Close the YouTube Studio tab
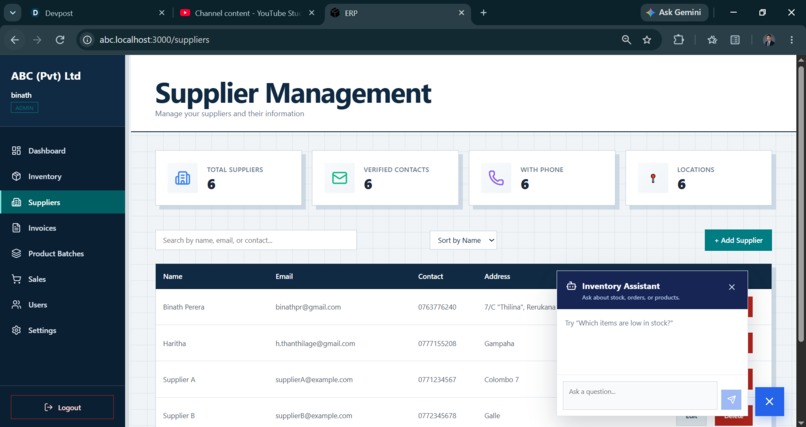The height and width of the screenshot is (427, 806). click(312, 13)
